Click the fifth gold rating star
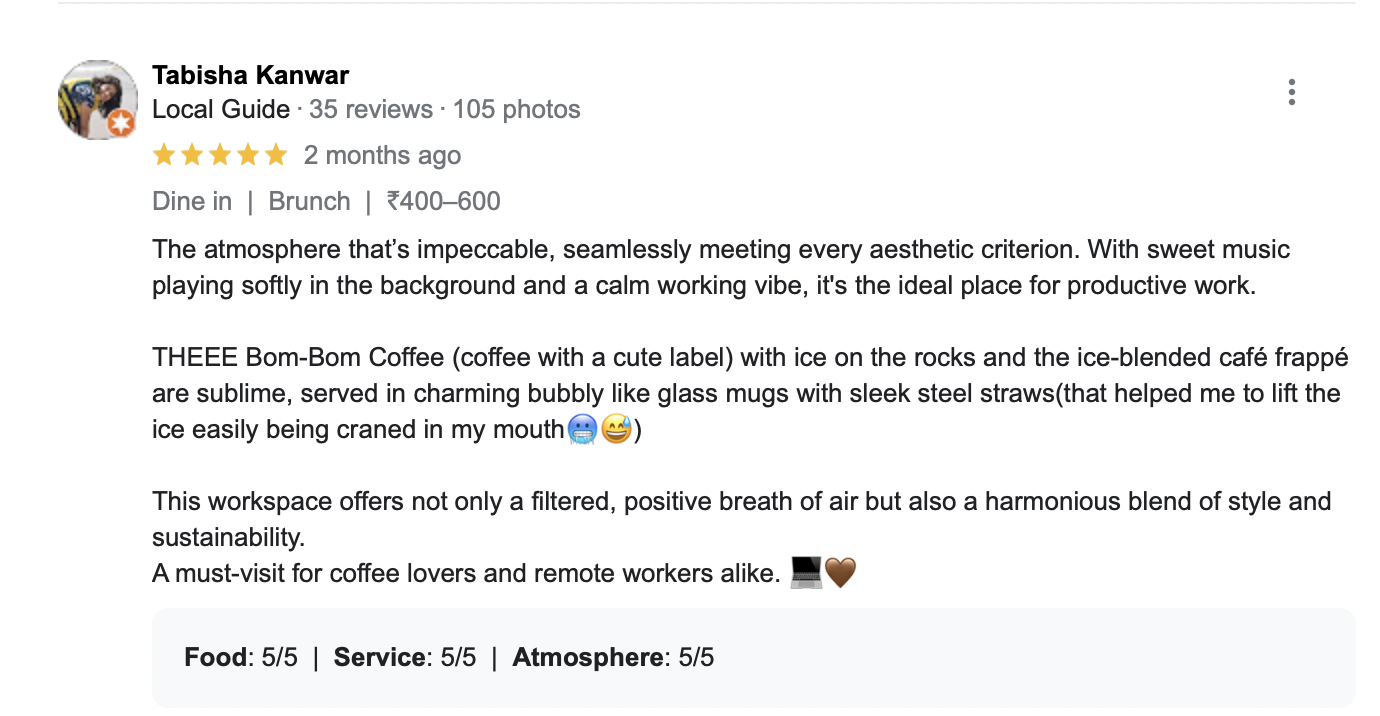This screenshot has width=1380, height=716. tap(276, 155)
